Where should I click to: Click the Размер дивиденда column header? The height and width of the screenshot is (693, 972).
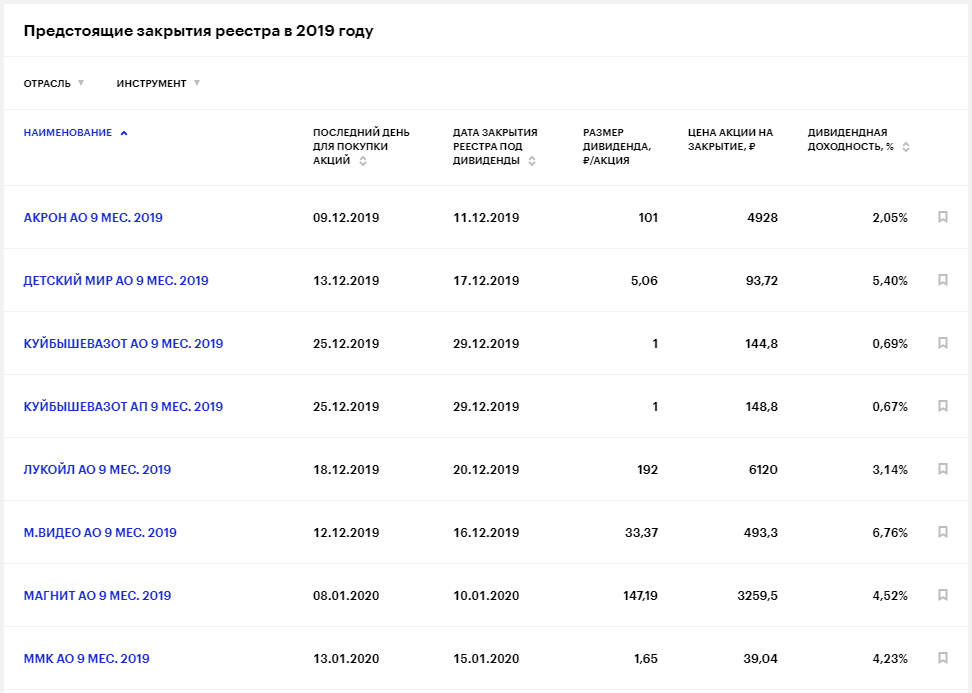pos(617,146)
